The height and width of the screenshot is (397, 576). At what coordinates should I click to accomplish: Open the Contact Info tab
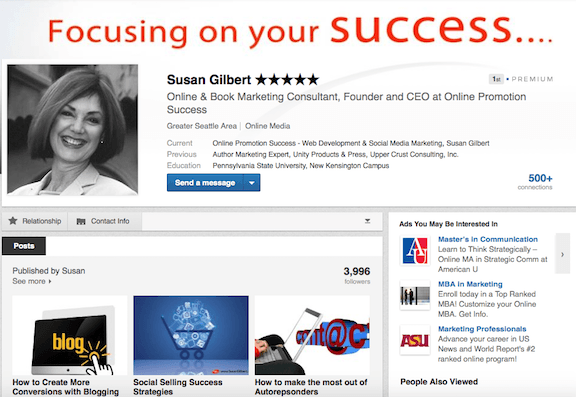(105, 221)
